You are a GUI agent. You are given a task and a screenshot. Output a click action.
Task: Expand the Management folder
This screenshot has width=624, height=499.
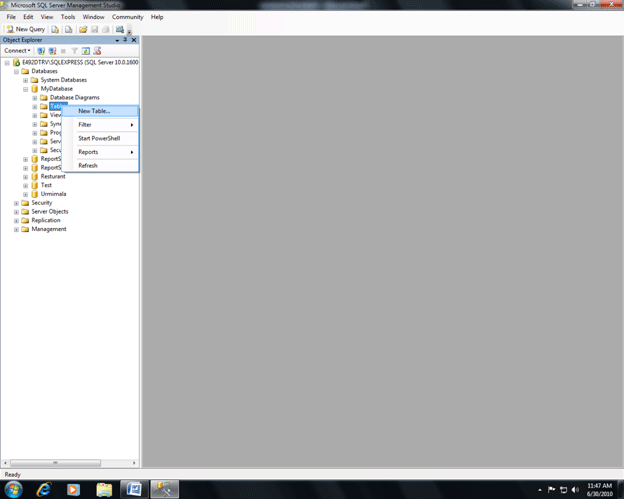[x=16, y=229]
